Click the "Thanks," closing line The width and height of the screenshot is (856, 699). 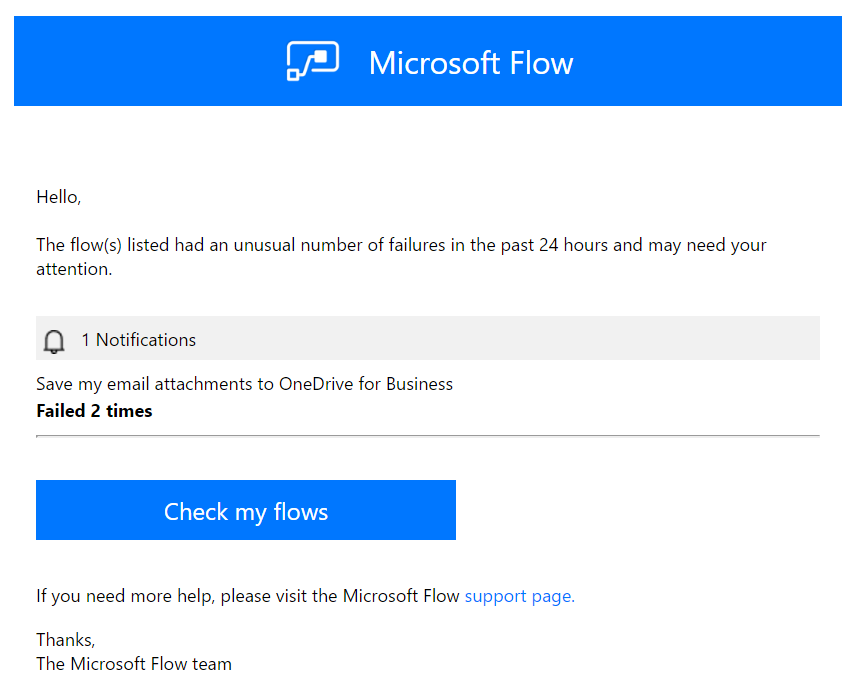point(65,640)
